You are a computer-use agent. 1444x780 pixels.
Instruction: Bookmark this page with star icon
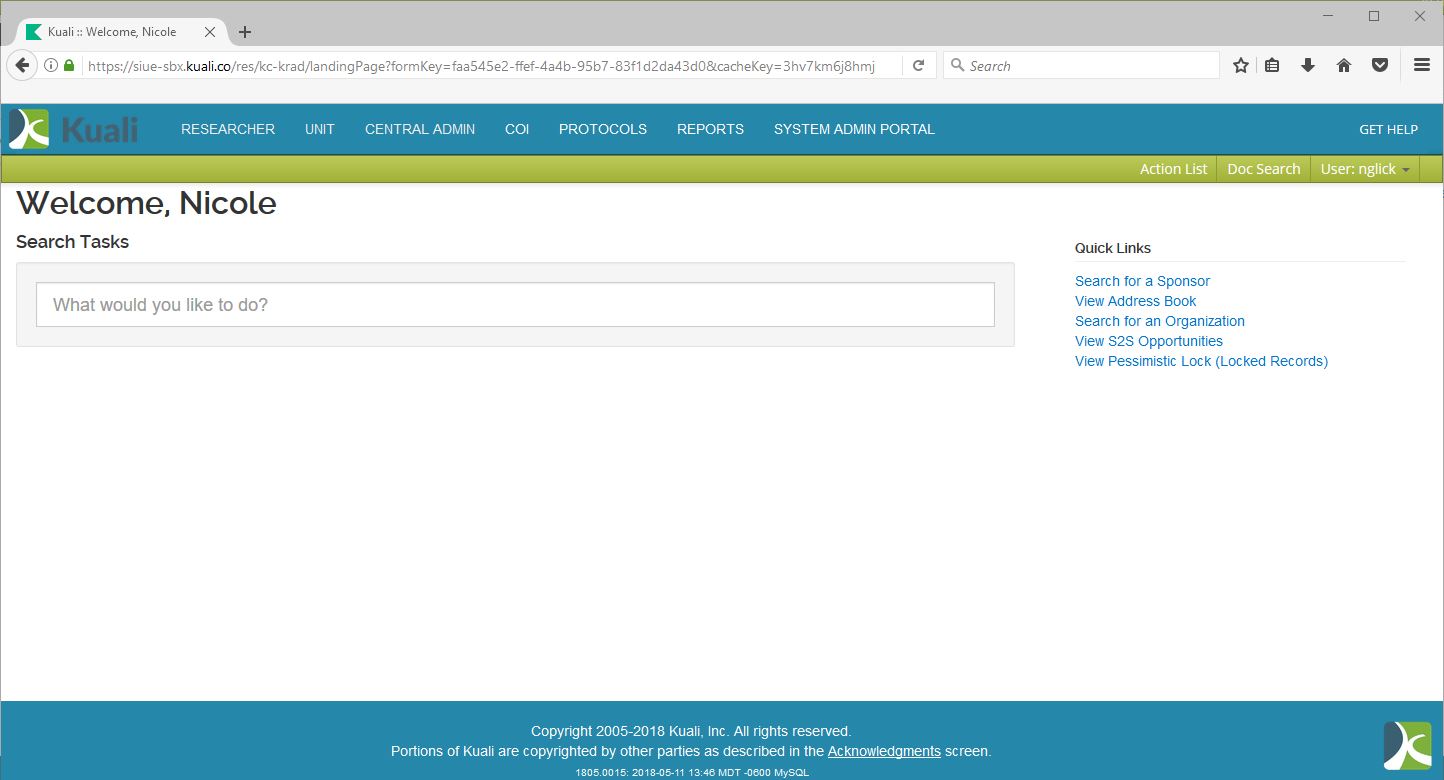point(1241,66)
